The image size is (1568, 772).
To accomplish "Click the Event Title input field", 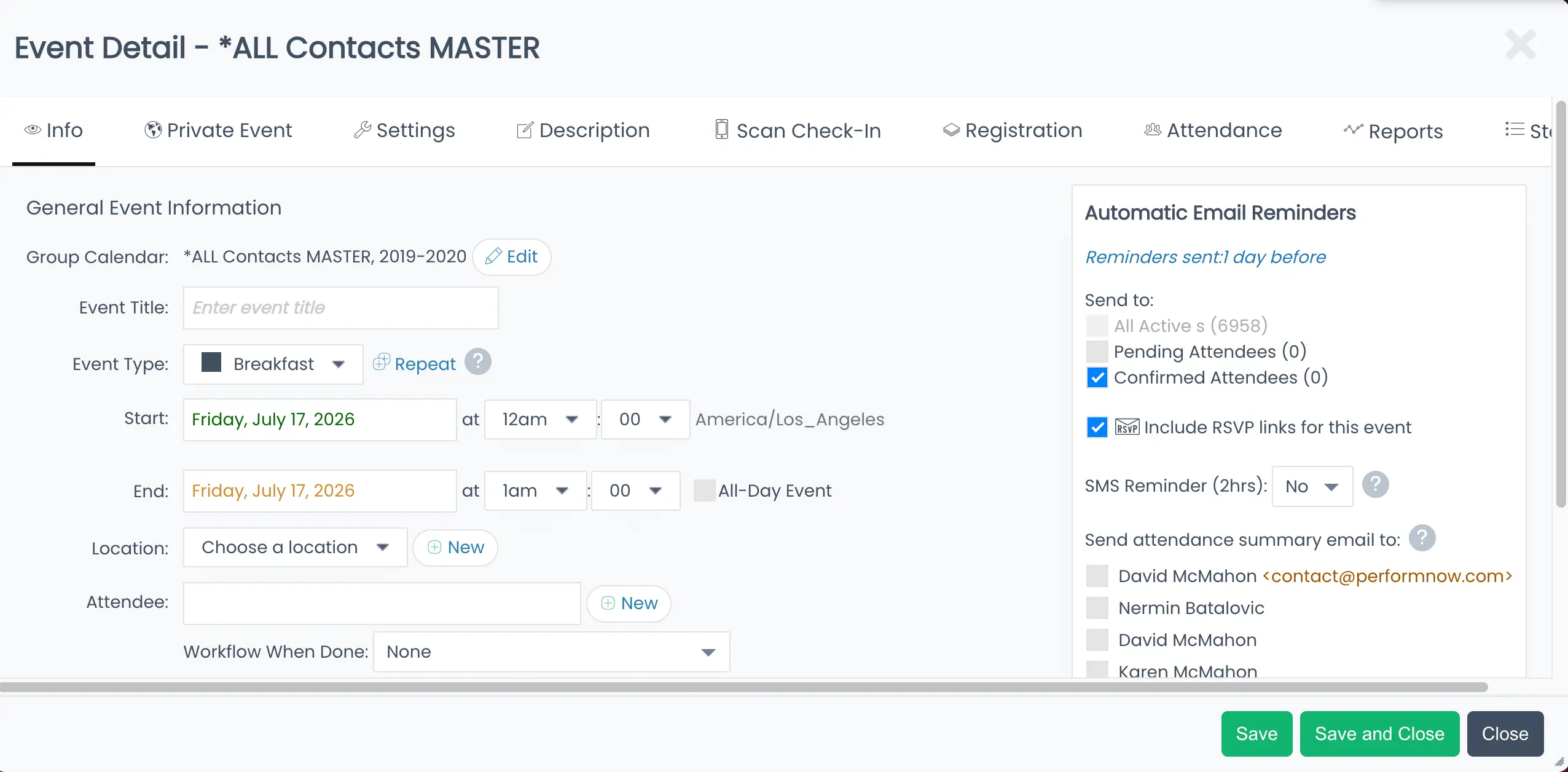I will click(x=341, y=308).
